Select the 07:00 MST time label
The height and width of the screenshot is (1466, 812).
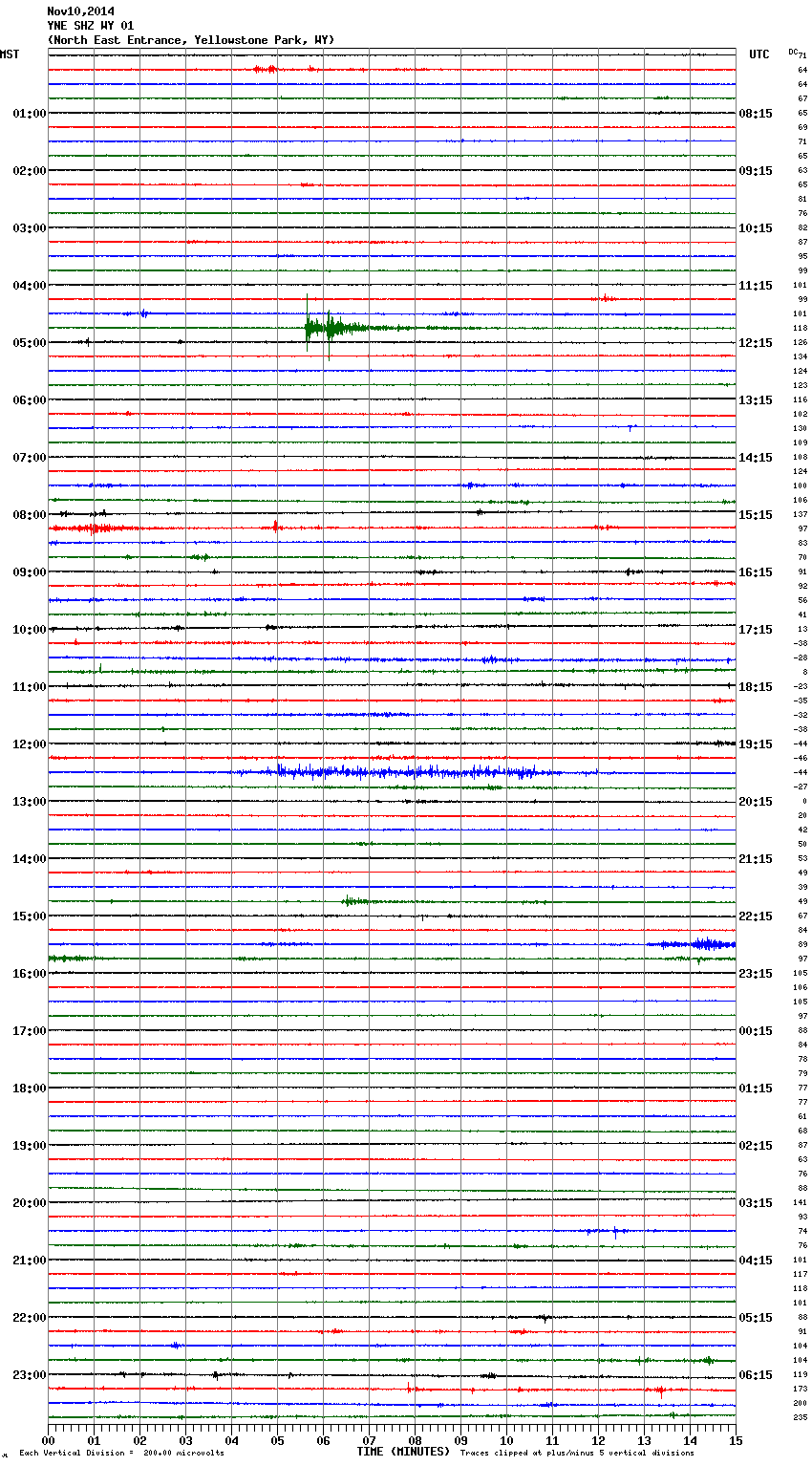(30, 458)
